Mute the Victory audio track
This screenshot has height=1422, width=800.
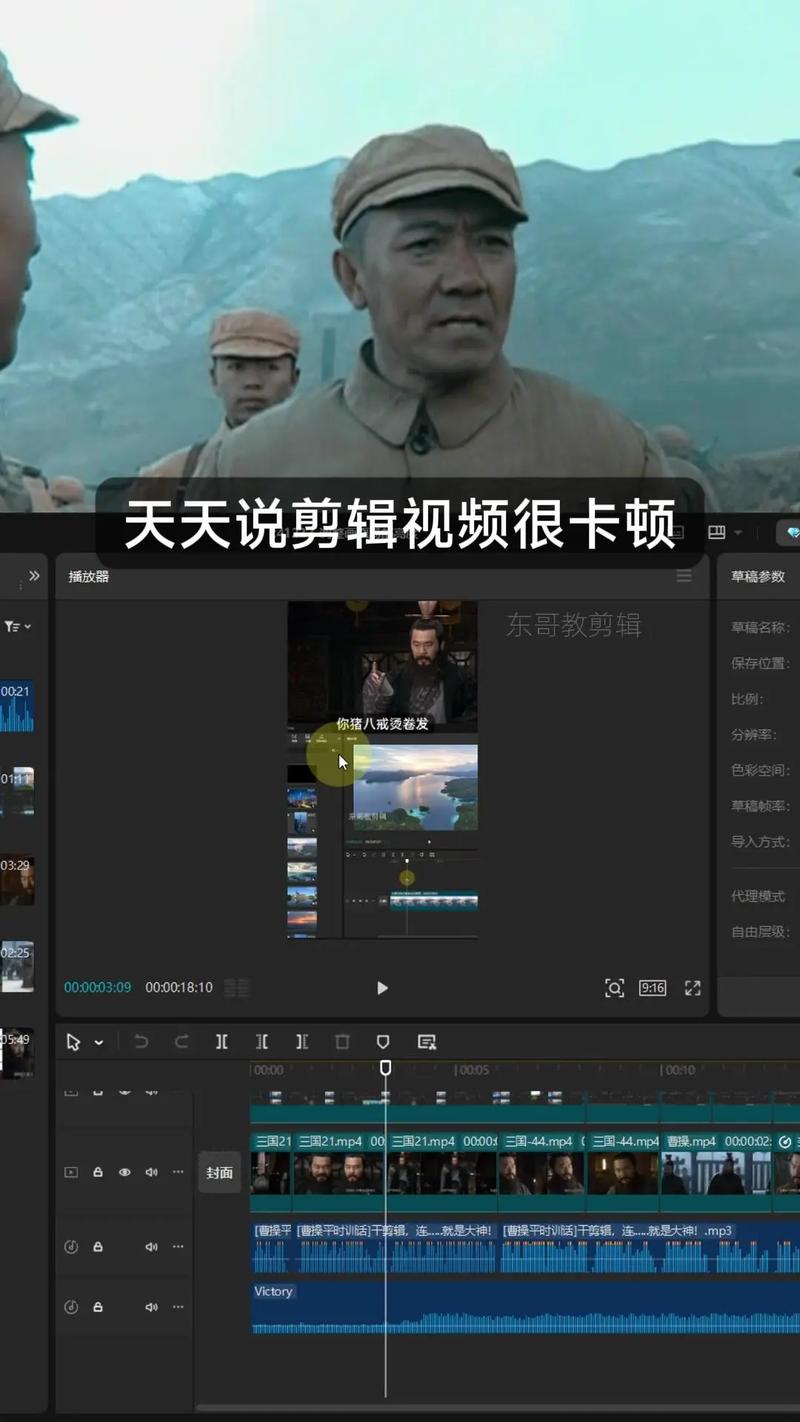pyautogui.click(x=152, y=1307)
